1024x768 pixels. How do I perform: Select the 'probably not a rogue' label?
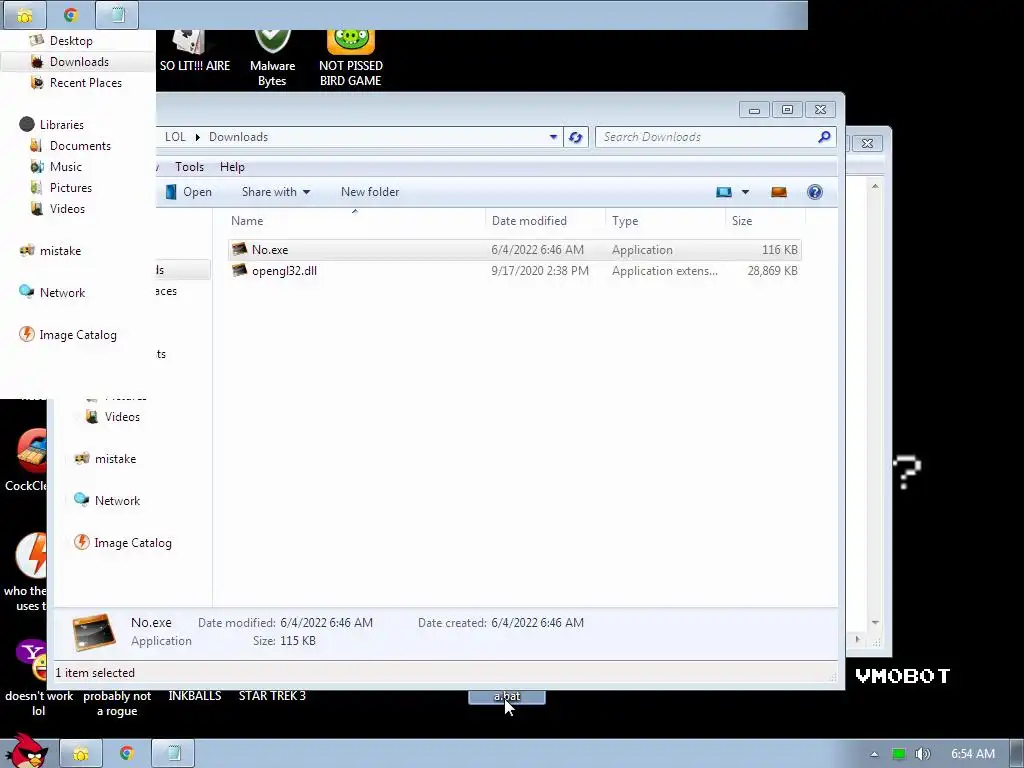click(117, 703)
